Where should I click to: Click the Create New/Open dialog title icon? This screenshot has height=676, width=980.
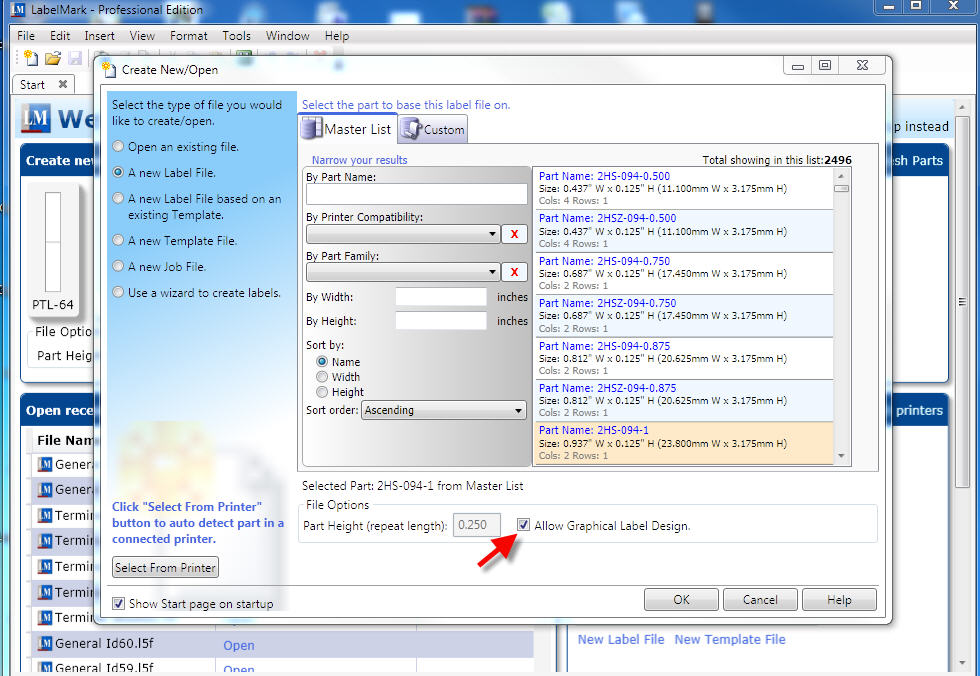coord(109,70)
